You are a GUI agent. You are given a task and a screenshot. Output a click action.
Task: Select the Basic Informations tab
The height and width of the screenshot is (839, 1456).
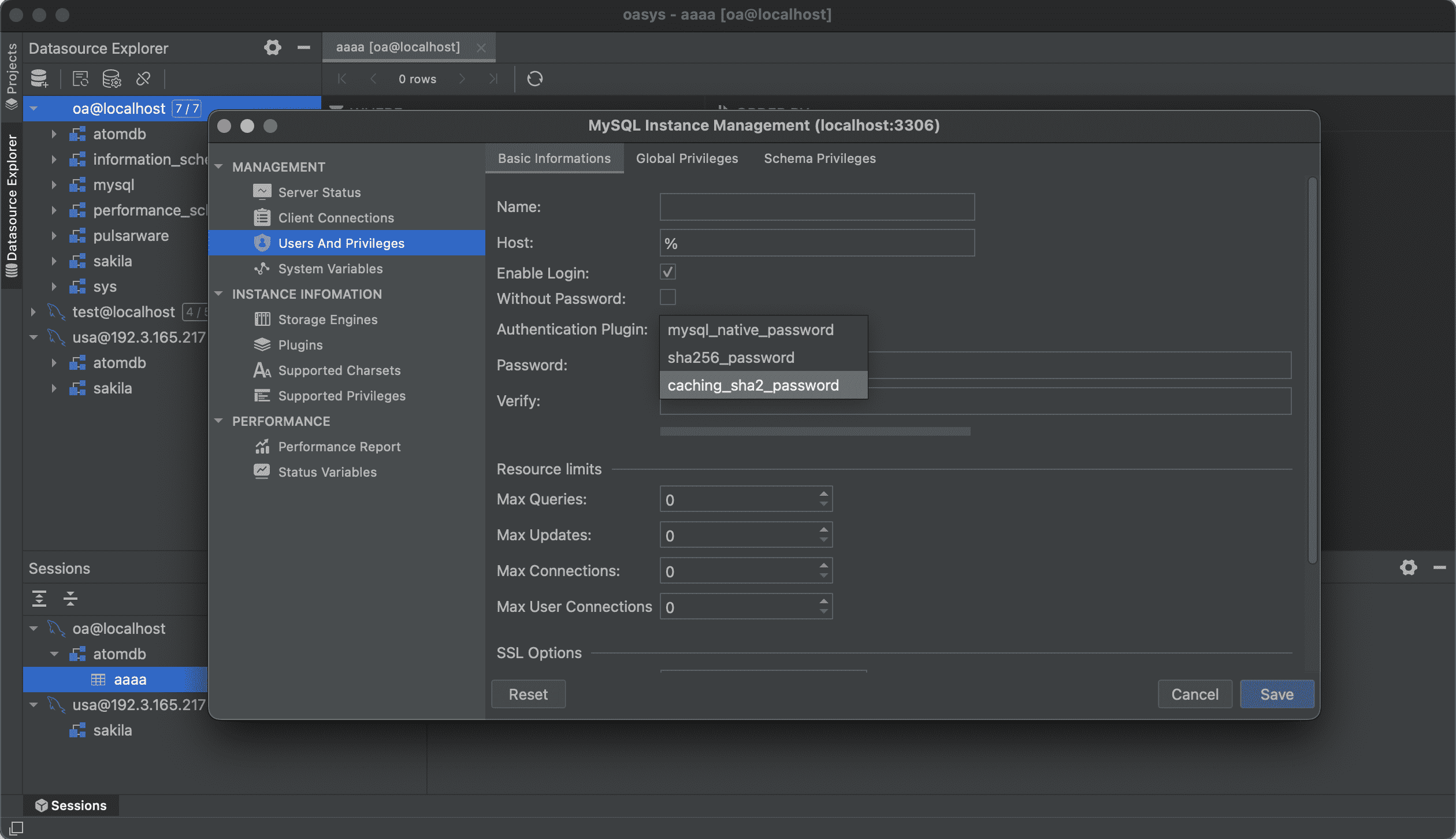554,158
